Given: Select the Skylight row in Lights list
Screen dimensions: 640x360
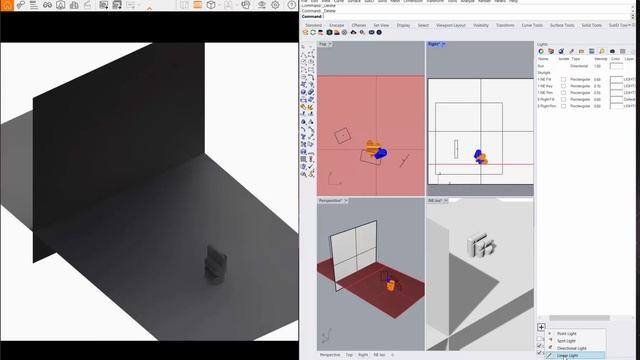Looking at the screenshot, I should (586, 73).
